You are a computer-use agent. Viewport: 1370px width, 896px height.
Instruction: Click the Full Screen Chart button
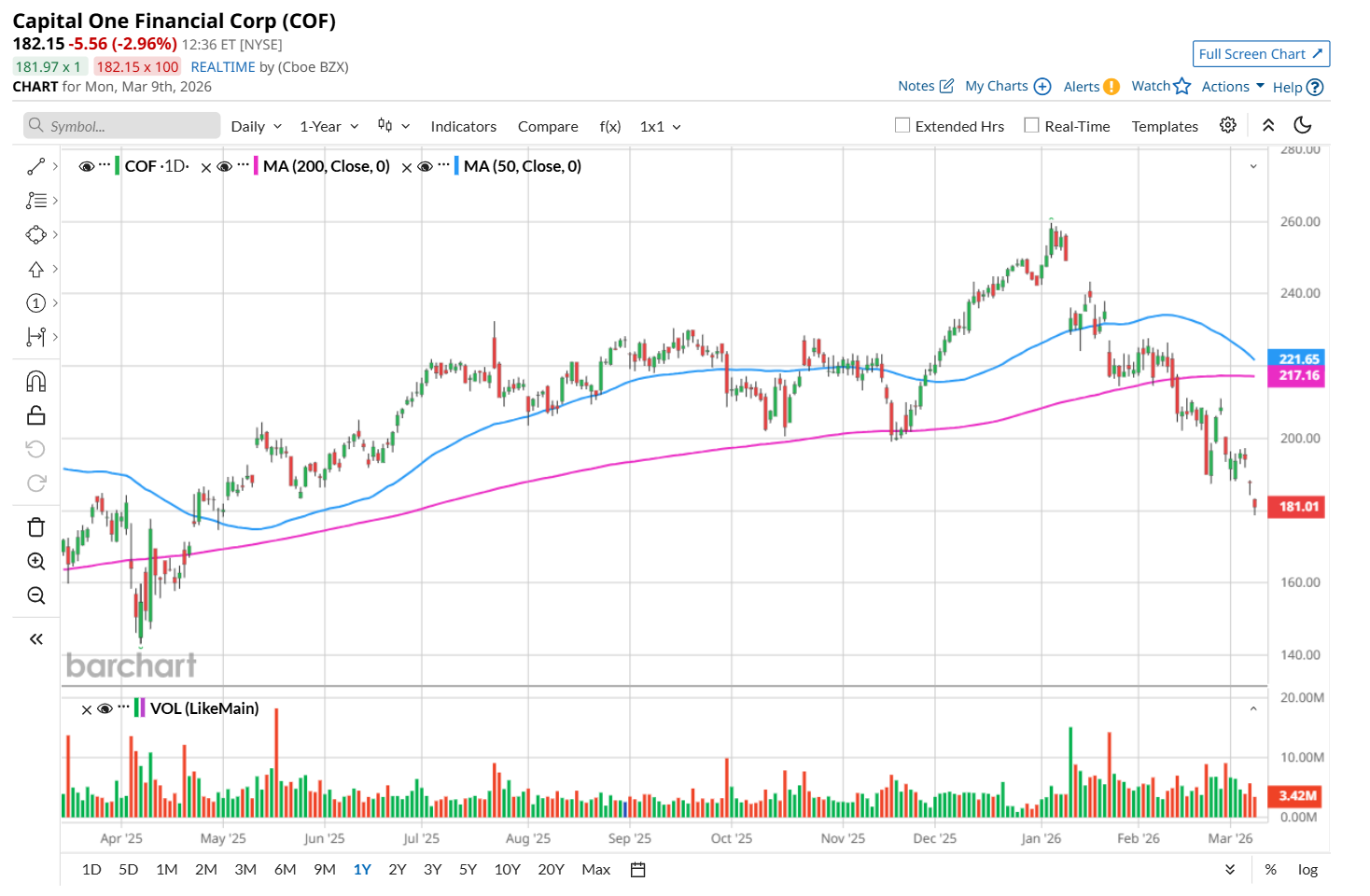point(1261,54)
